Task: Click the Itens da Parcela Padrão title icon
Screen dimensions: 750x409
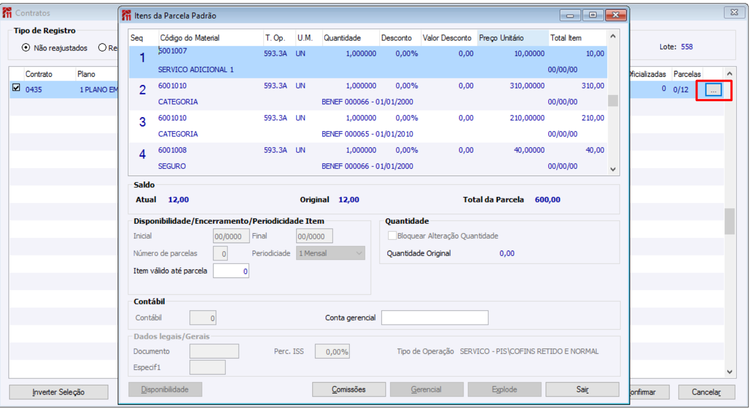Action: (x=127, y=14)
